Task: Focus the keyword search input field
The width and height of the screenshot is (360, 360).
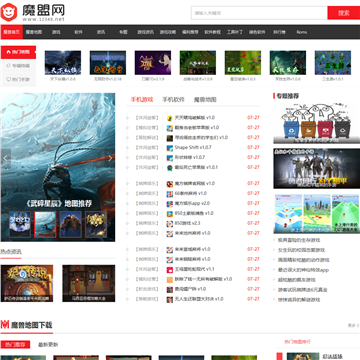Action: tap(259, 13)
